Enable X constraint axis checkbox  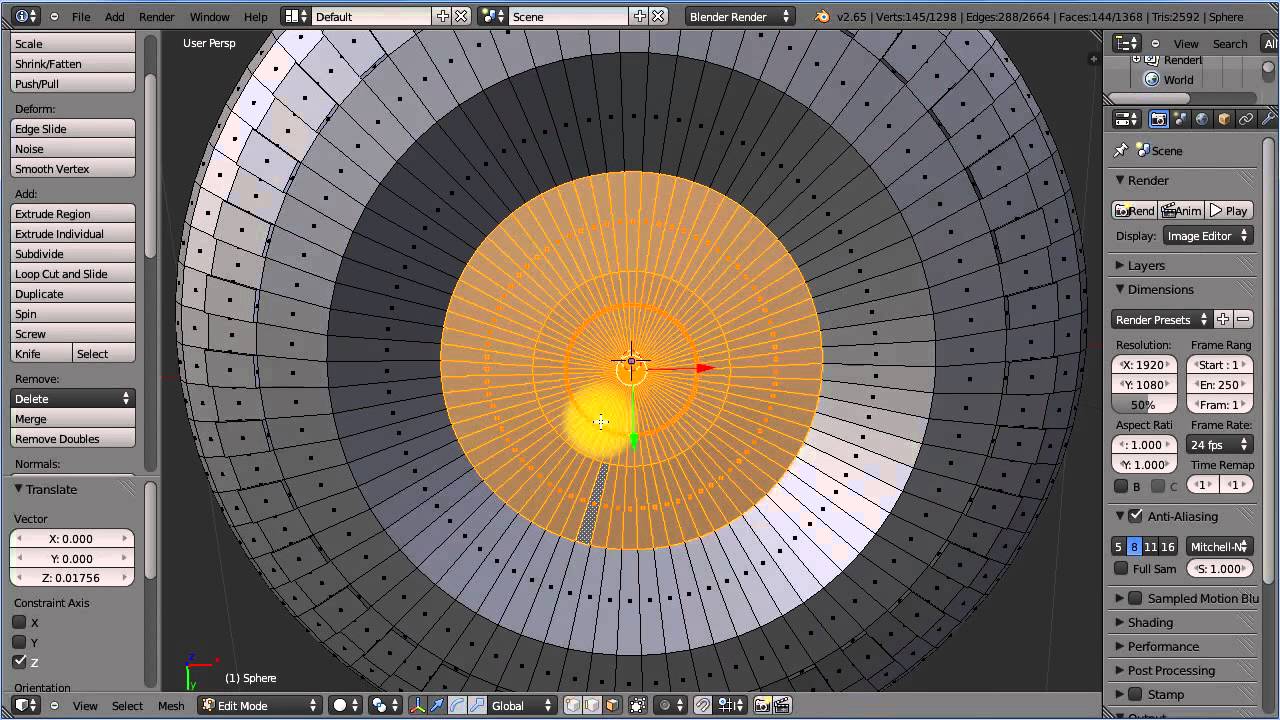pos(19,622)
